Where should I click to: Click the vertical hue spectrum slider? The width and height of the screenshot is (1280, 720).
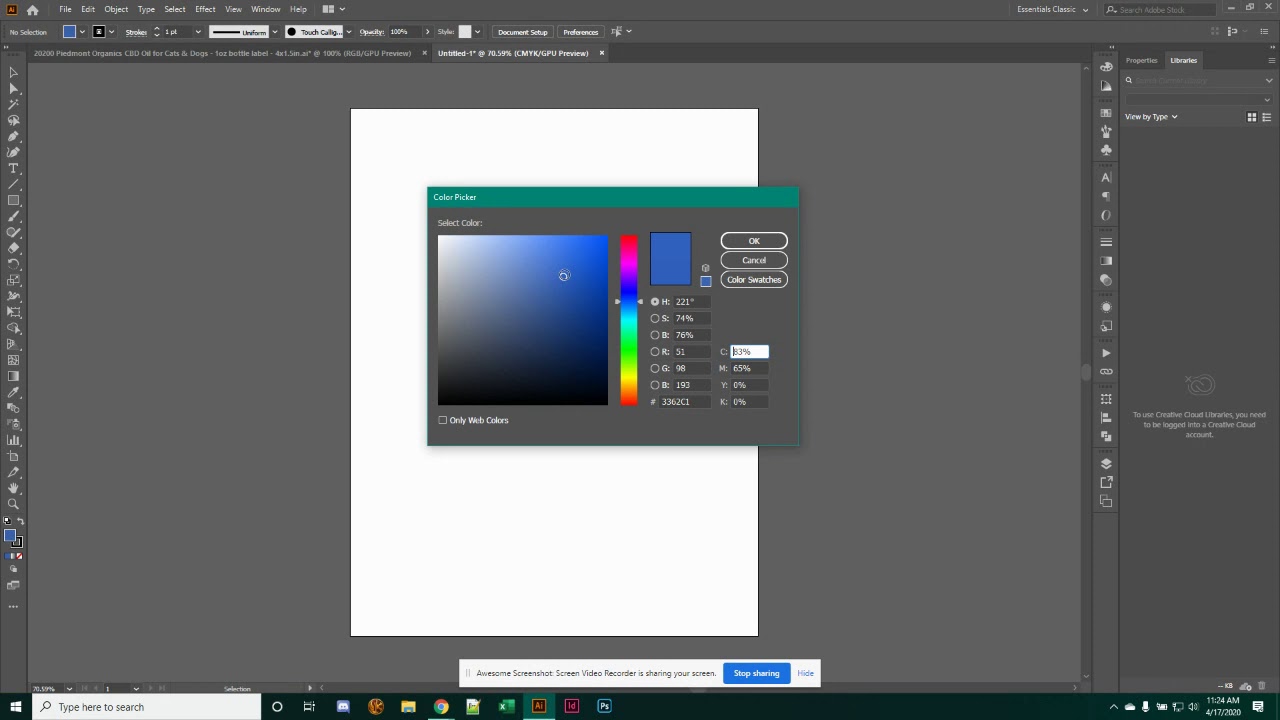[x=628, y=320]
